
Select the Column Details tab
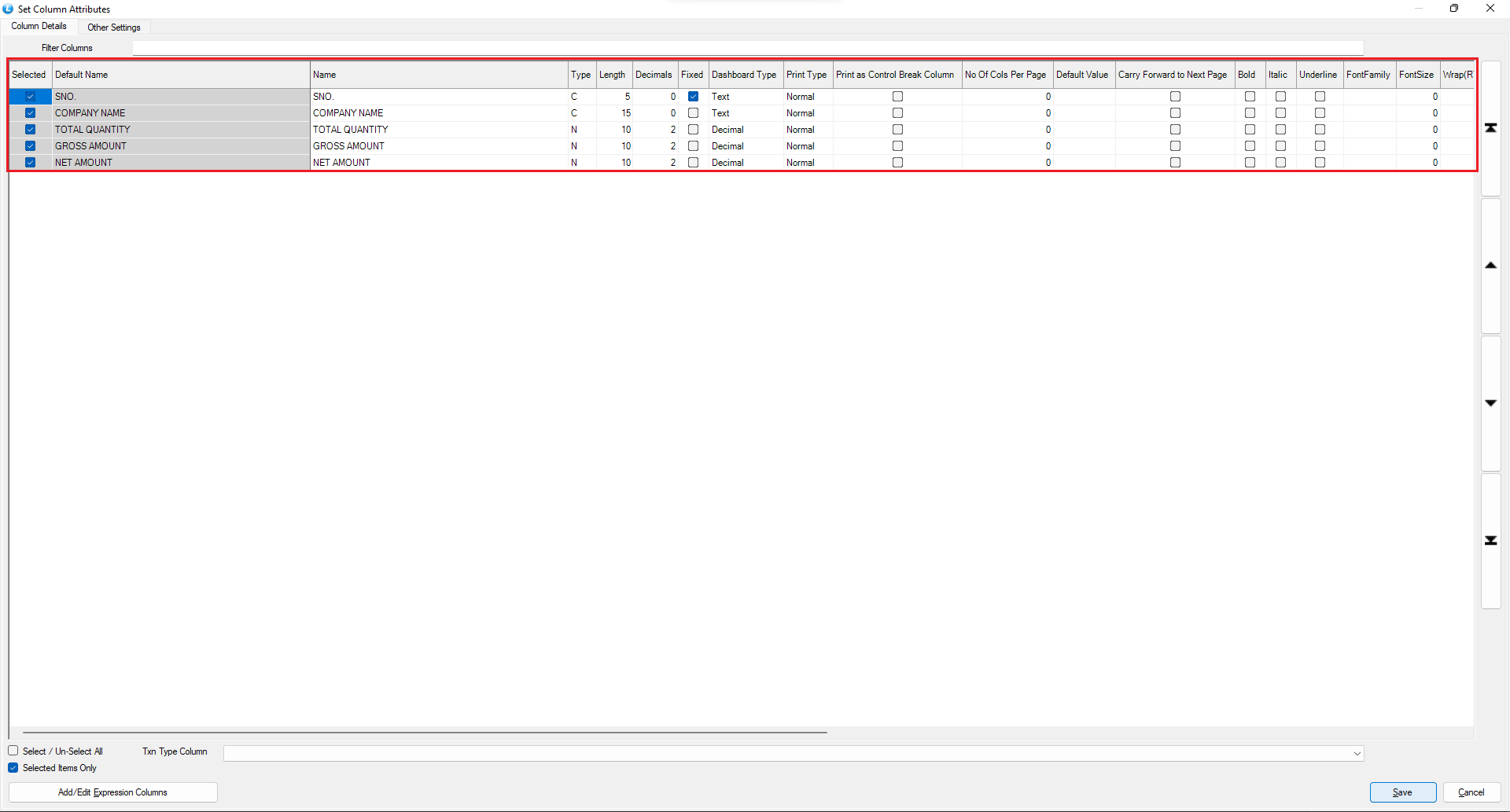[x=39, y=27]
